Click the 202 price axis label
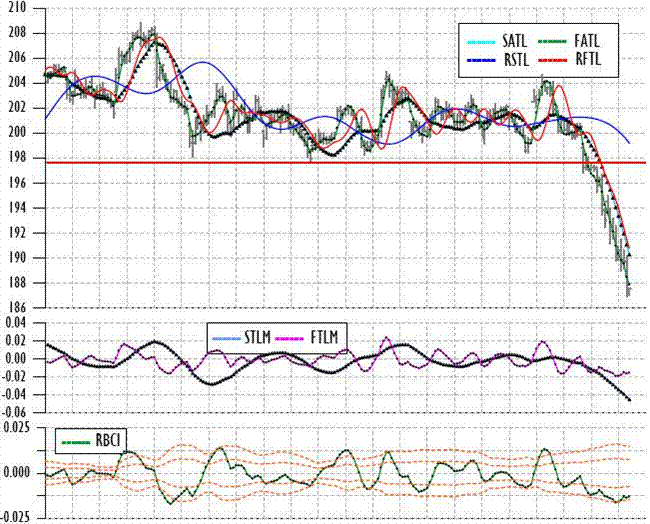The width and height of the screenshot is (650, 524). (x=17, y=108)
